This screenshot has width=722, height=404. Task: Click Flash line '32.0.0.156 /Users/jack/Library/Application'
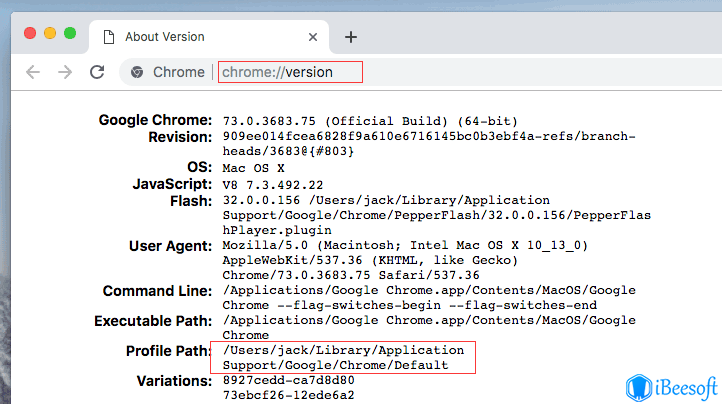click(x=386, y=200)
